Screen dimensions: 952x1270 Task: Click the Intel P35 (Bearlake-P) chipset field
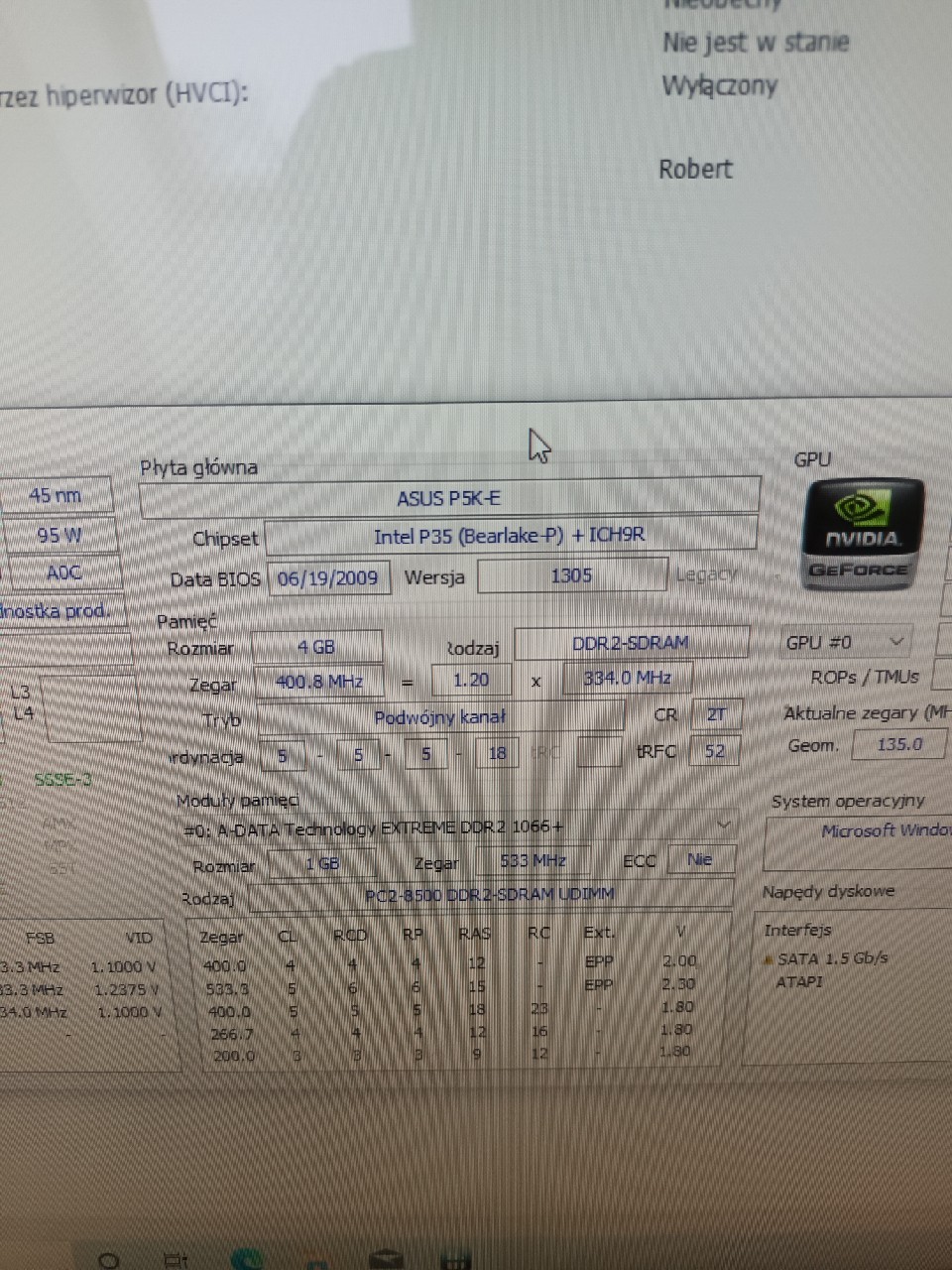pos(510,536)
